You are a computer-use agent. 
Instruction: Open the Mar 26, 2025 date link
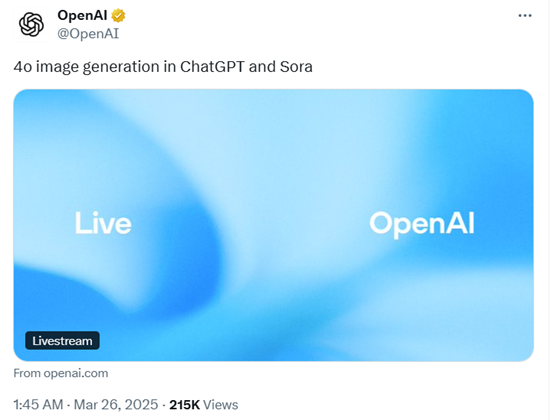[116, 405]
